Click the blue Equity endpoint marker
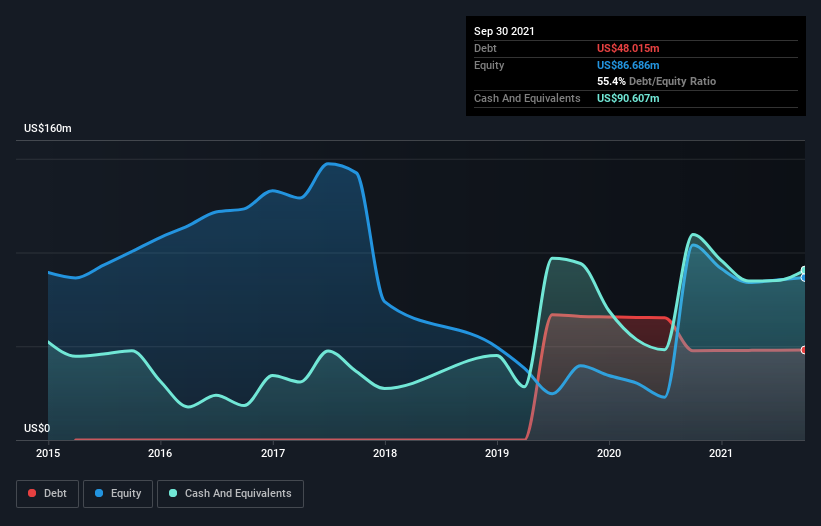The image size is (821, 526). (804, 278)
